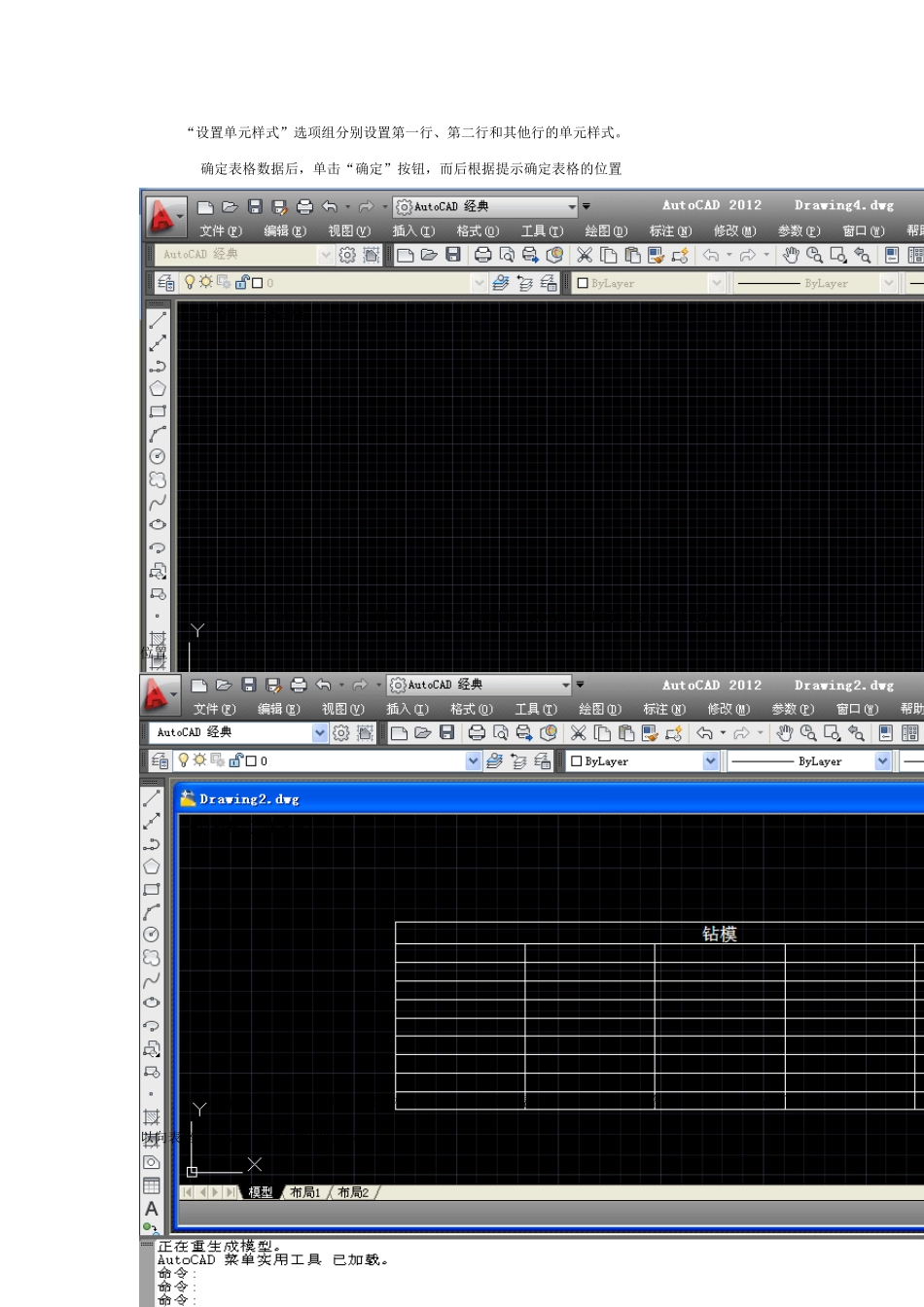Select the Polygon tool in Drawing4 window
Viewport: 924px width, 1307px height.
pos(158,388)
